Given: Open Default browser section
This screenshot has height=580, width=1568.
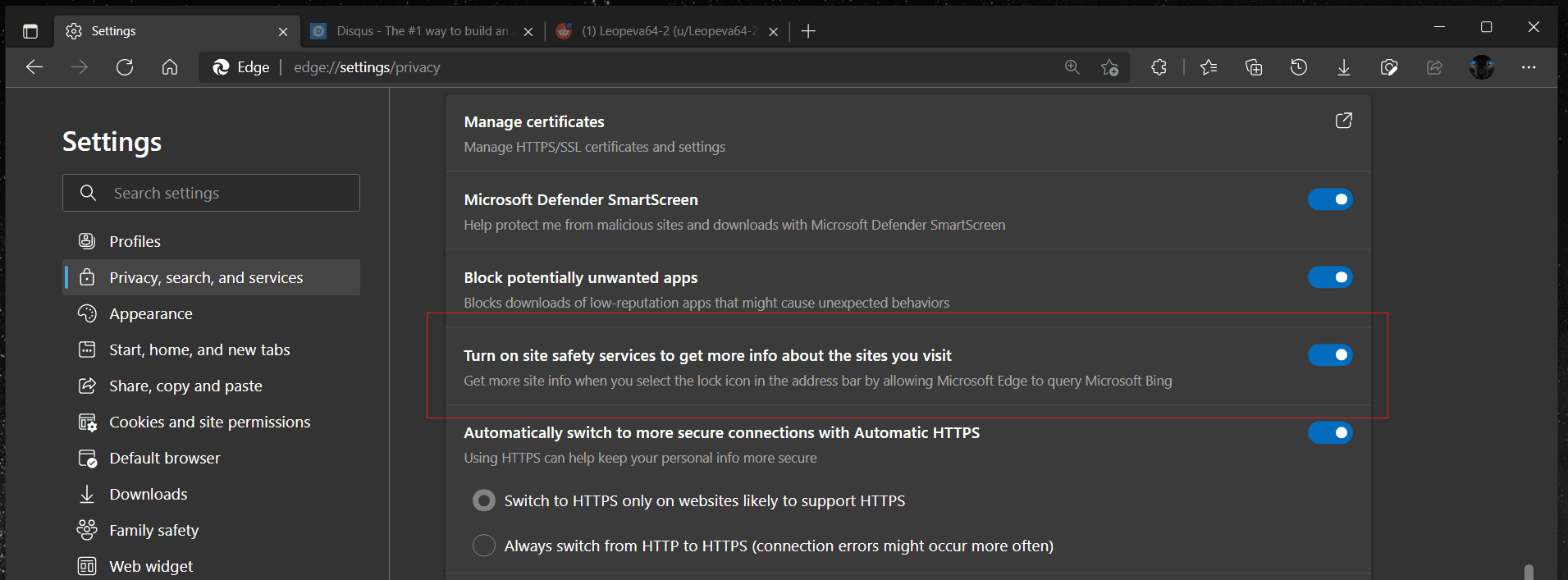Looking at the screenshot, I should (212, 458).
